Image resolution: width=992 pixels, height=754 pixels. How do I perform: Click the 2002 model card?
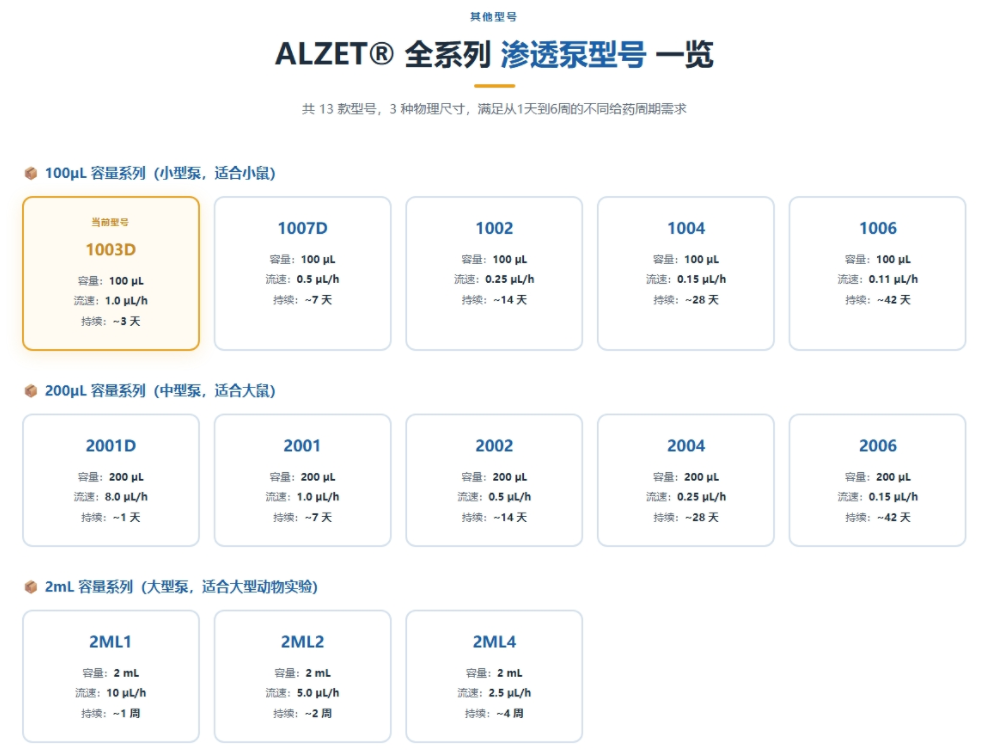494,479
